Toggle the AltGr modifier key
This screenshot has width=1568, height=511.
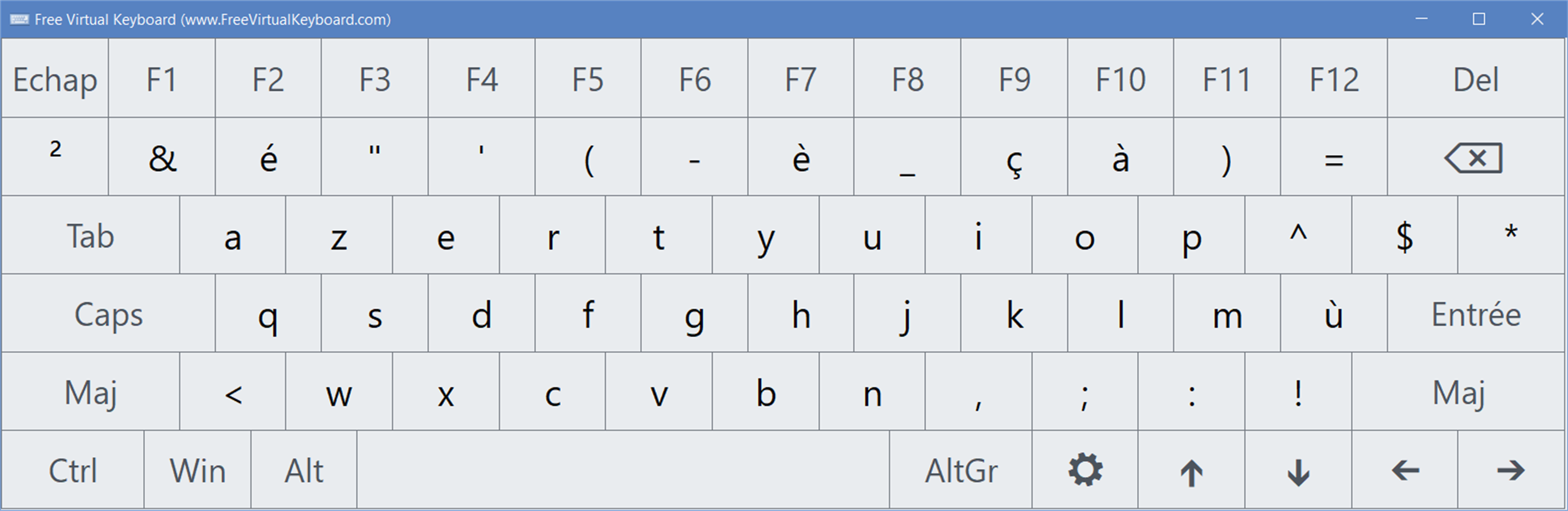point(961,469)
